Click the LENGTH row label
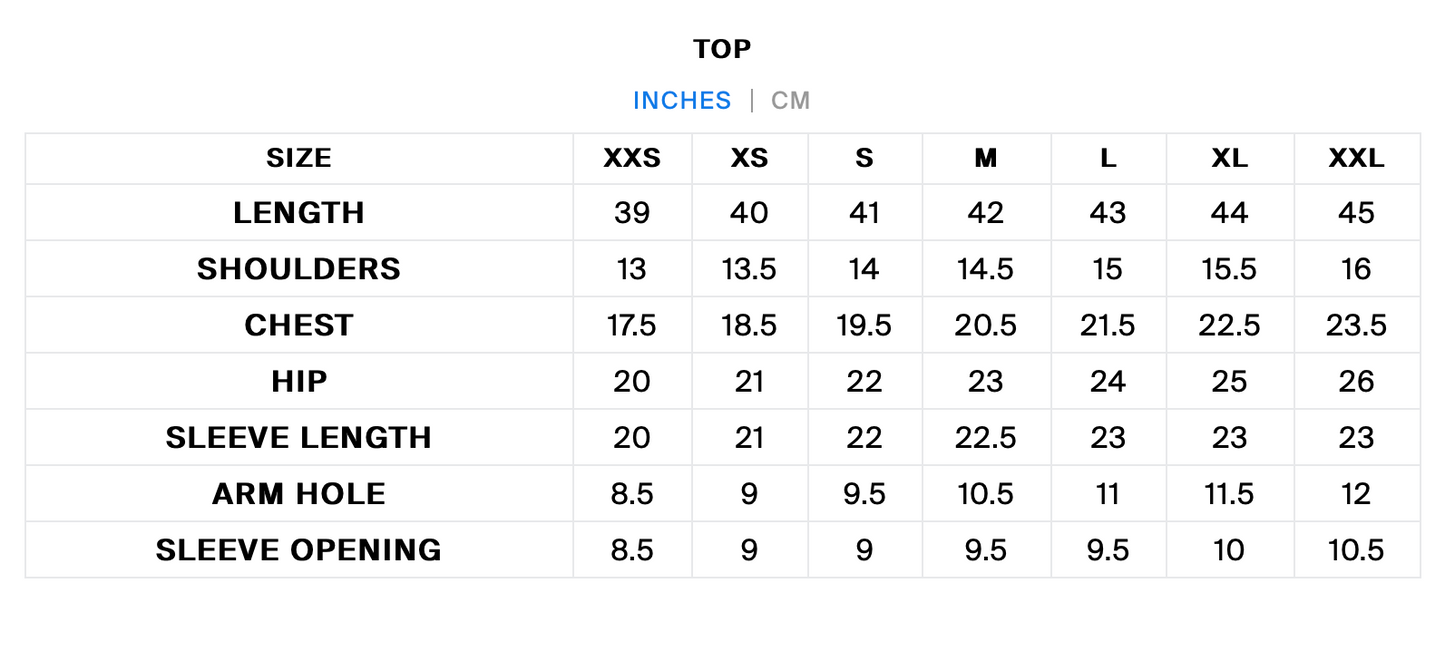This screenshot has width=1445, height=651. pos(299,213)
